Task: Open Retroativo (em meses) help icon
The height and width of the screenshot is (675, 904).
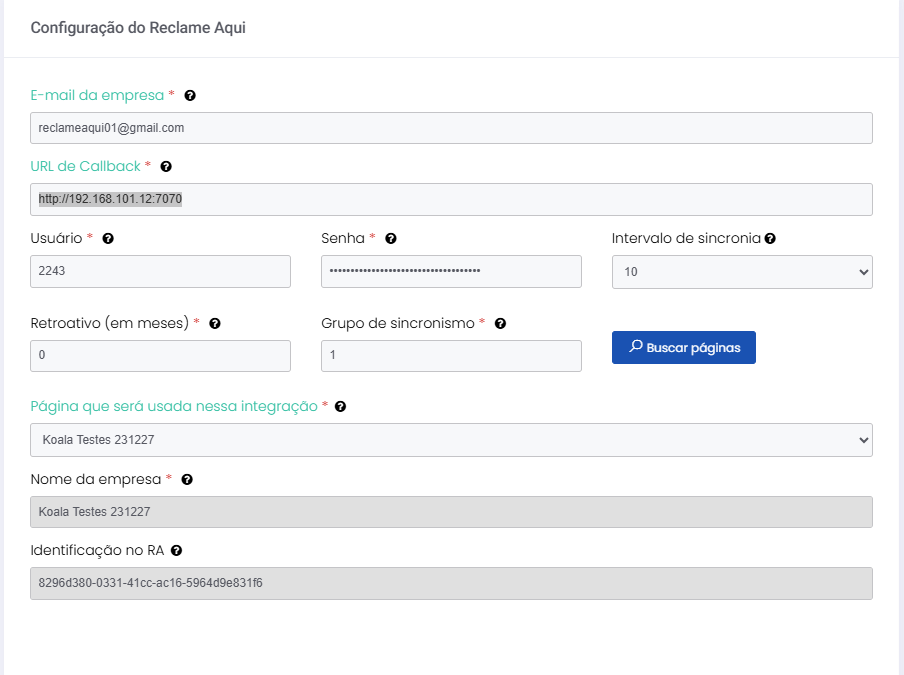Action: coord(215,324)
